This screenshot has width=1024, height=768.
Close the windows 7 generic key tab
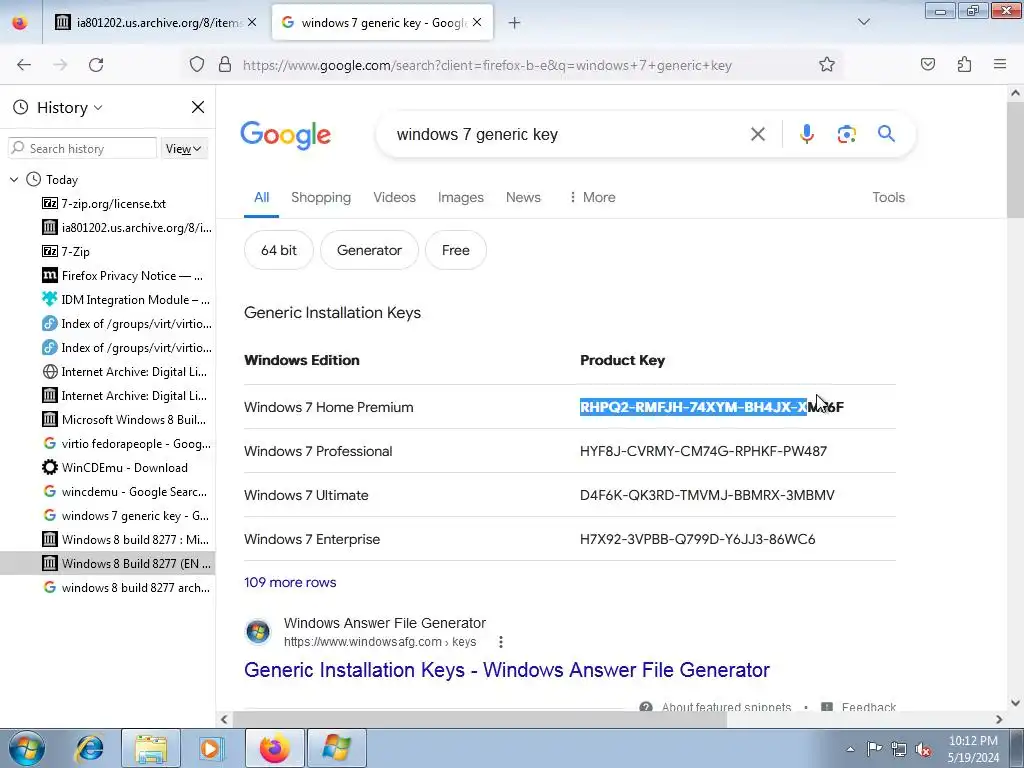(x=477, y=23)
